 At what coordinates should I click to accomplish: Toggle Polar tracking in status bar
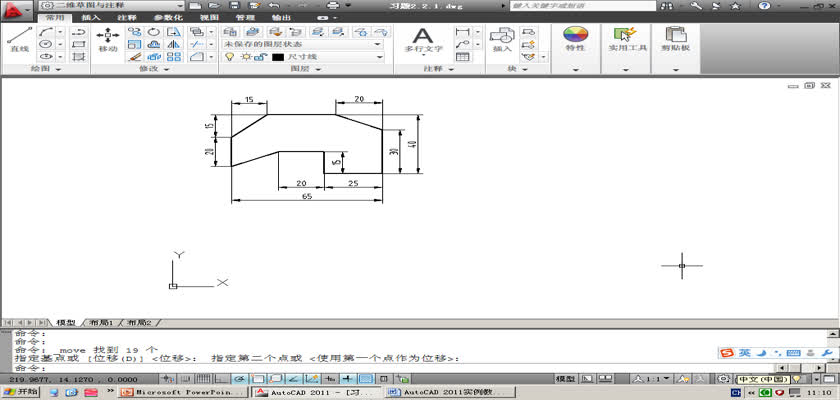coord(239,379)
